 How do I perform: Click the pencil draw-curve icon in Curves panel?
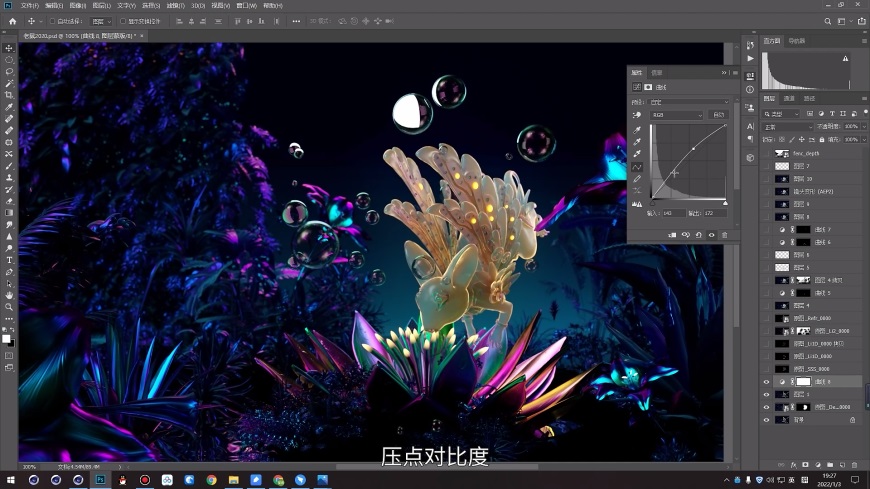tap(637, 179)
